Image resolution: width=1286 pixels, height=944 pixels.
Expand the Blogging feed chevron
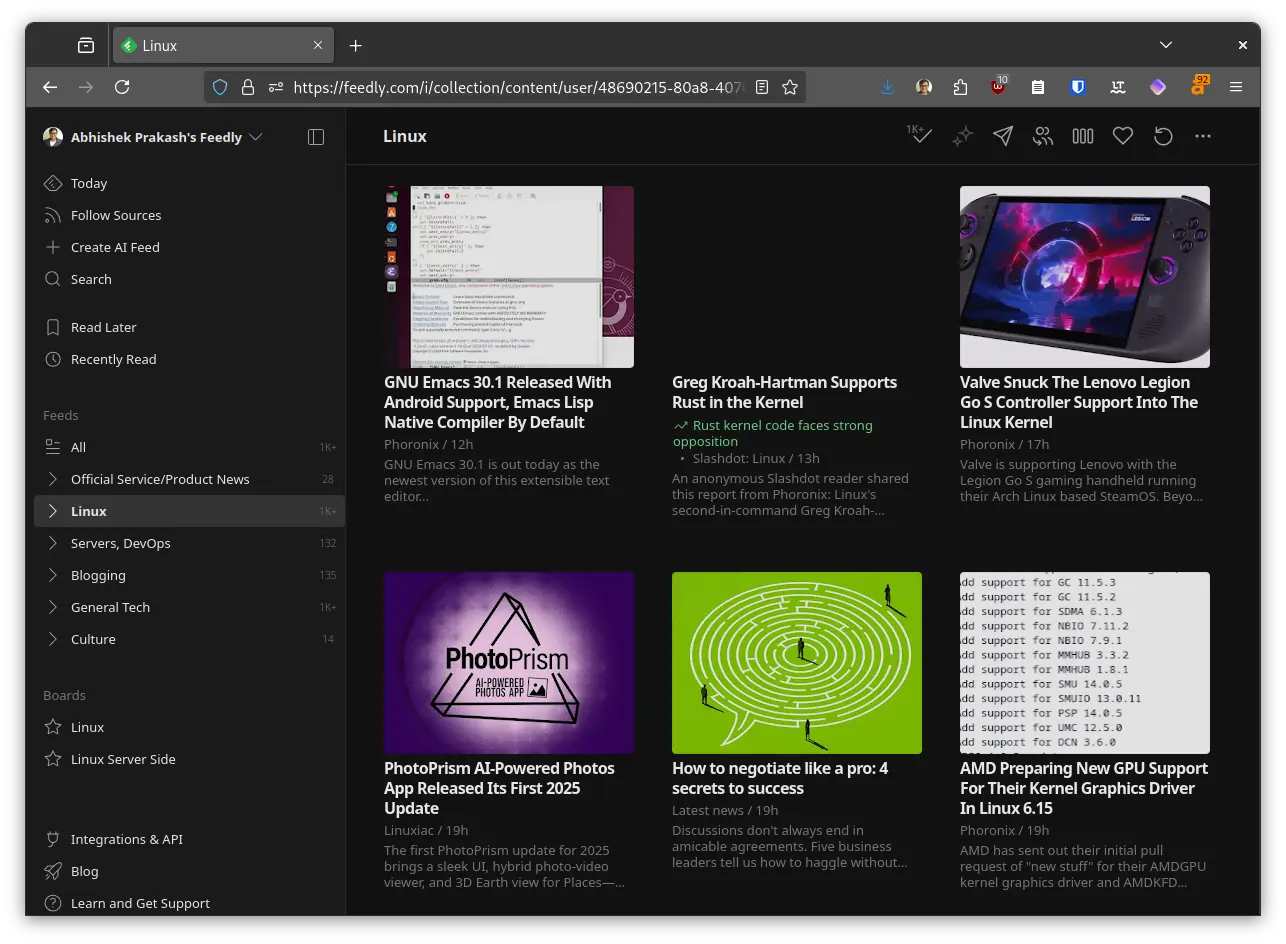click(53, 575)
